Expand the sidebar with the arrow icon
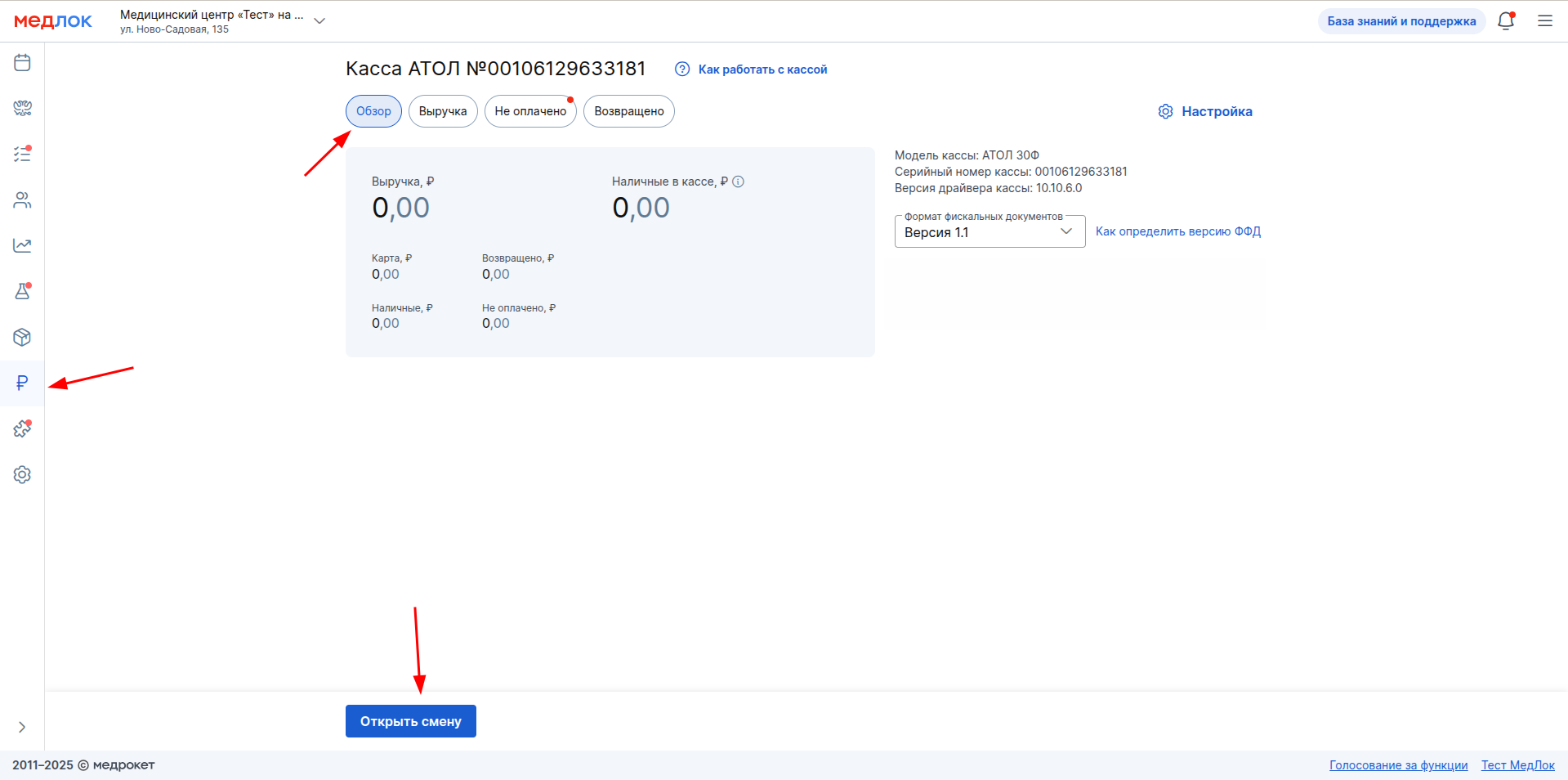The width and height of the screenshot is (1568, 780). [x=22, y=727]
